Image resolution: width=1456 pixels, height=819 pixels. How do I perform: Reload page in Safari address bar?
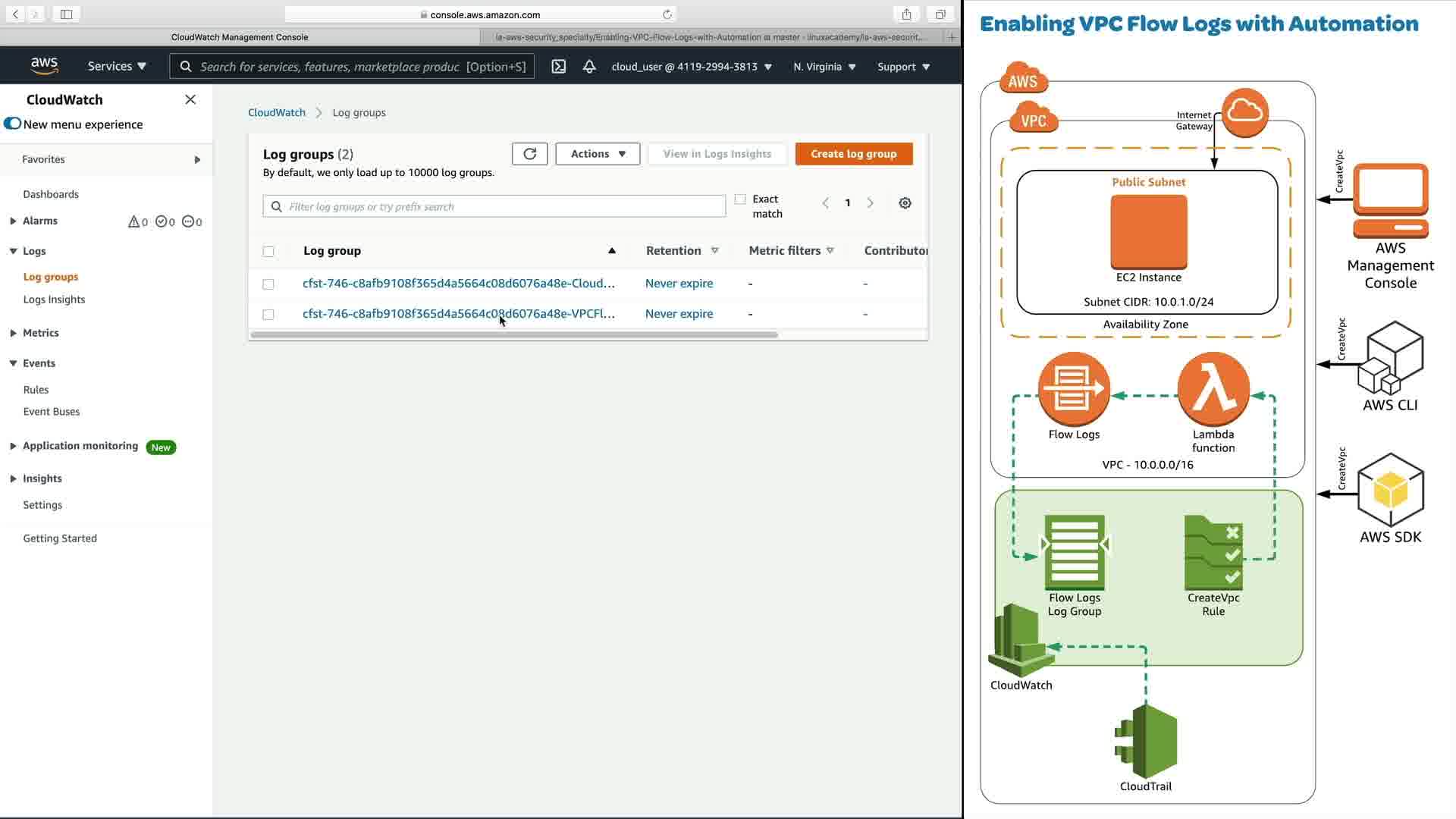[667, 14]
